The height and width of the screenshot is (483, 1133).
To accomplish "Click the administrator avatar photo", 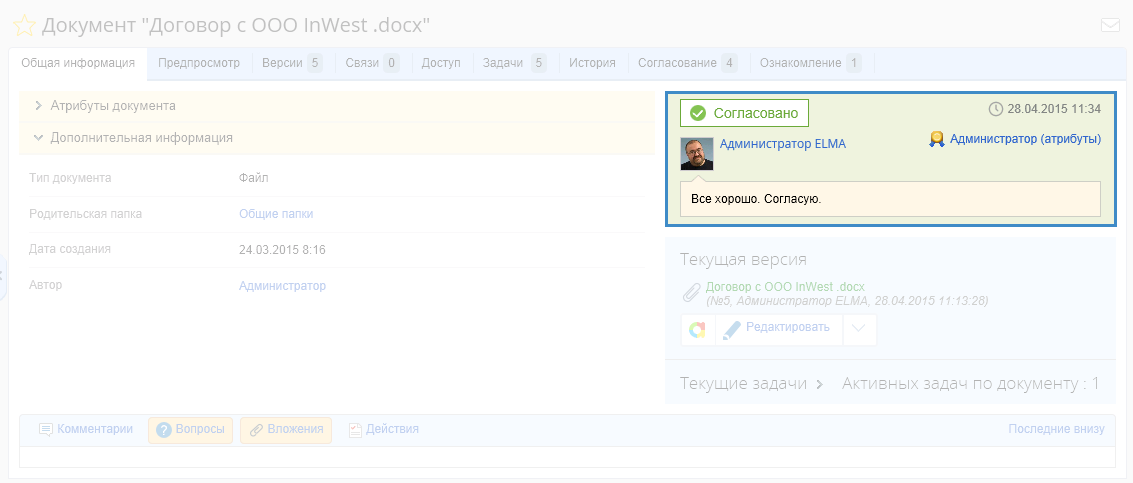I will tap(697, 153).
